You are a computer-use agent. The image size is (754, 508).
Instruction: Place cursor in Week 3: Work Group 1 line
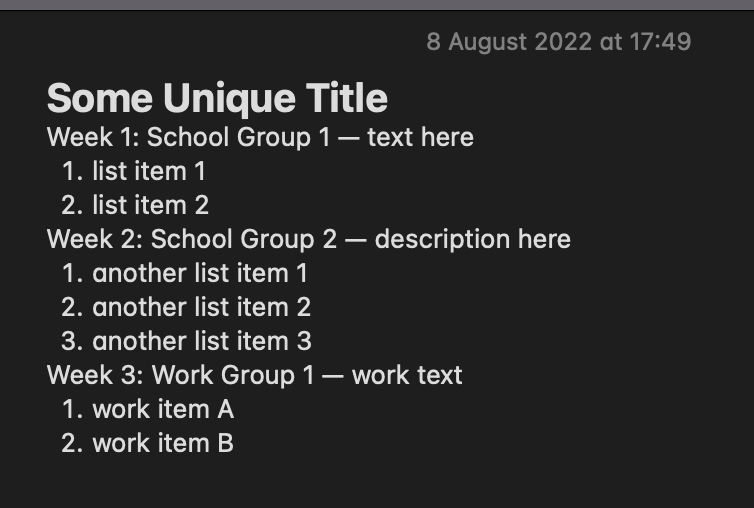coord(255,375)
